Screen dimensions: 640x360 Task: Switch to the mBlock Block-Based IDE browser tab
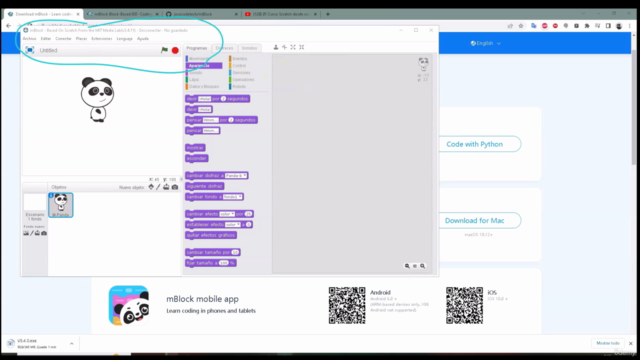coord(122,14)
